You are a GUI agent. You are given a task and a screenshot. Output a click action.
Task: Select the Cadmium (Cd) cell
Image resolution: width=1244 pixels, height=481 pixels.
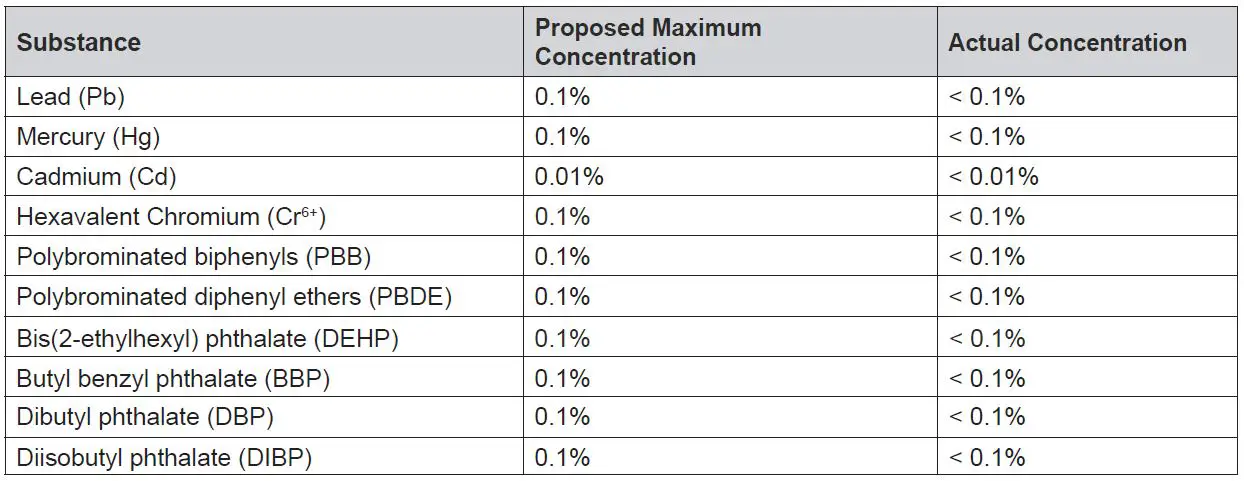click(x=96, y=177)
